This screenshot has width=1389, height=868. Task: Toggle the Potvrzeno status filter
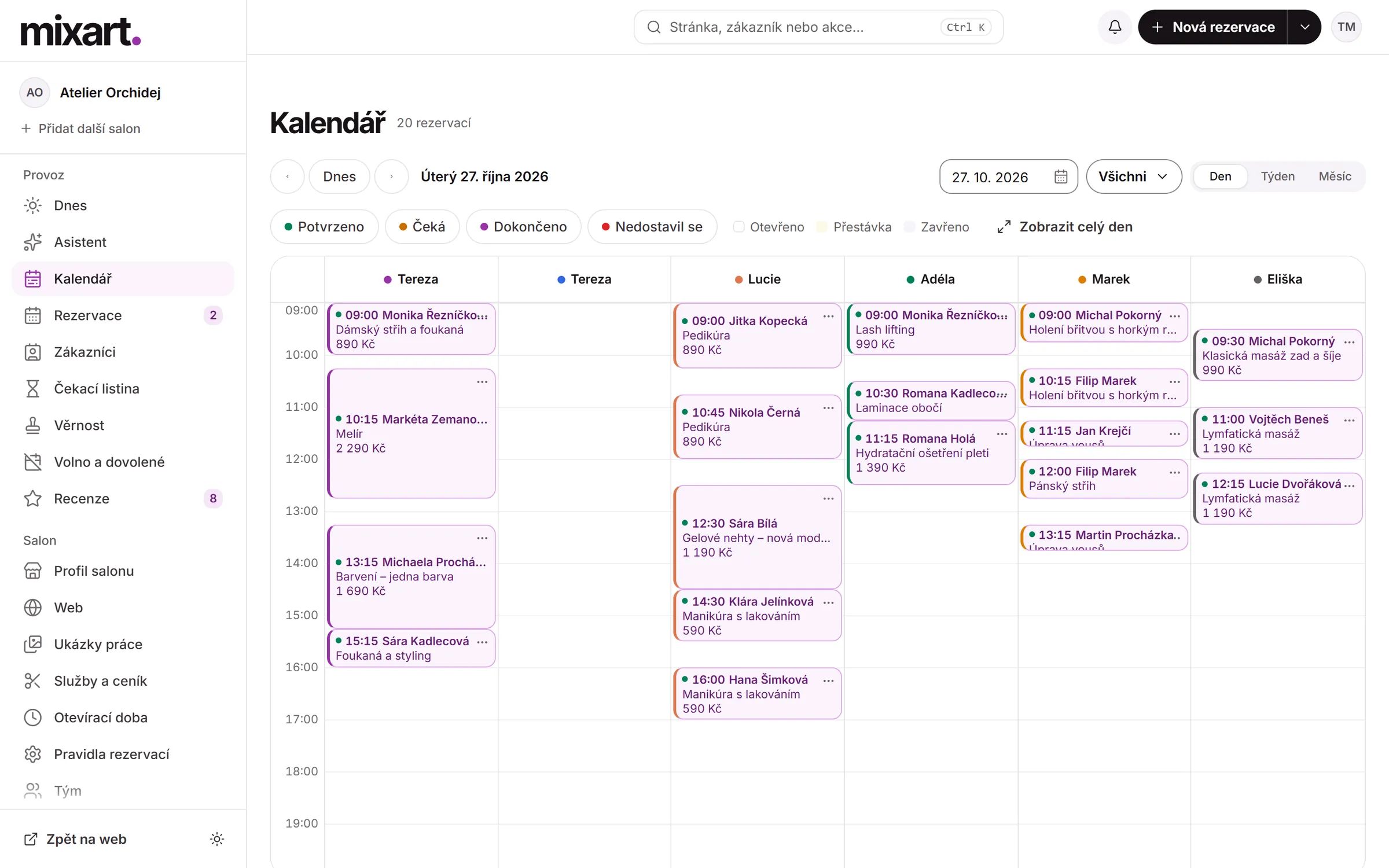click(x=324, y=227)
